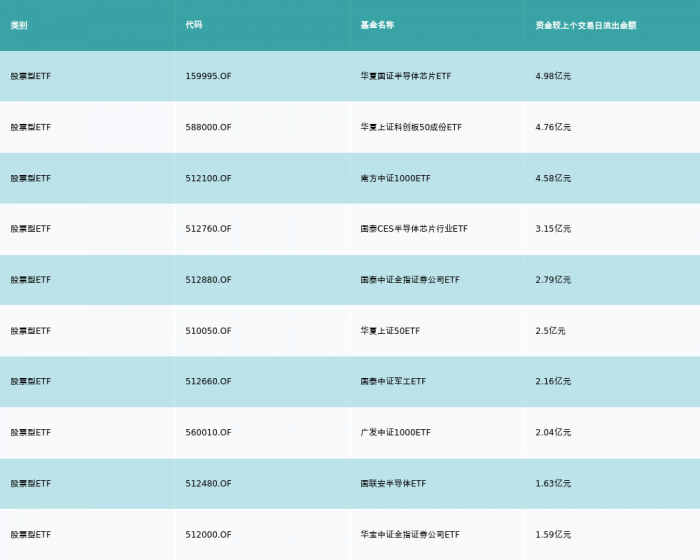Click outflow amount 2.16亿元
Image resolution: width=700 pixels, height=560 pixels.
coord(553,381)
